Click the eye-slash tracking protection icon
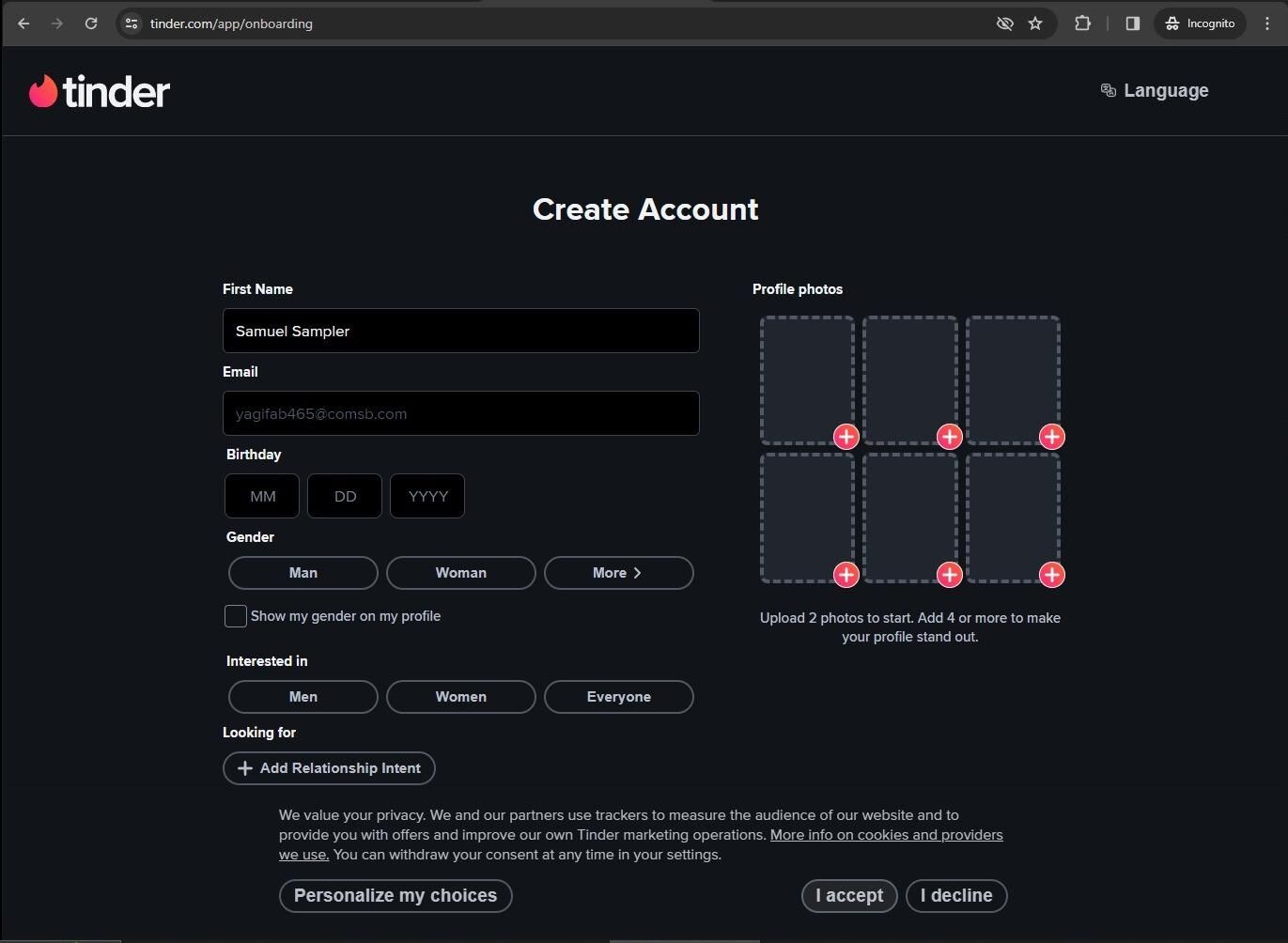 pyautogui.click(x=1004, y=23)
